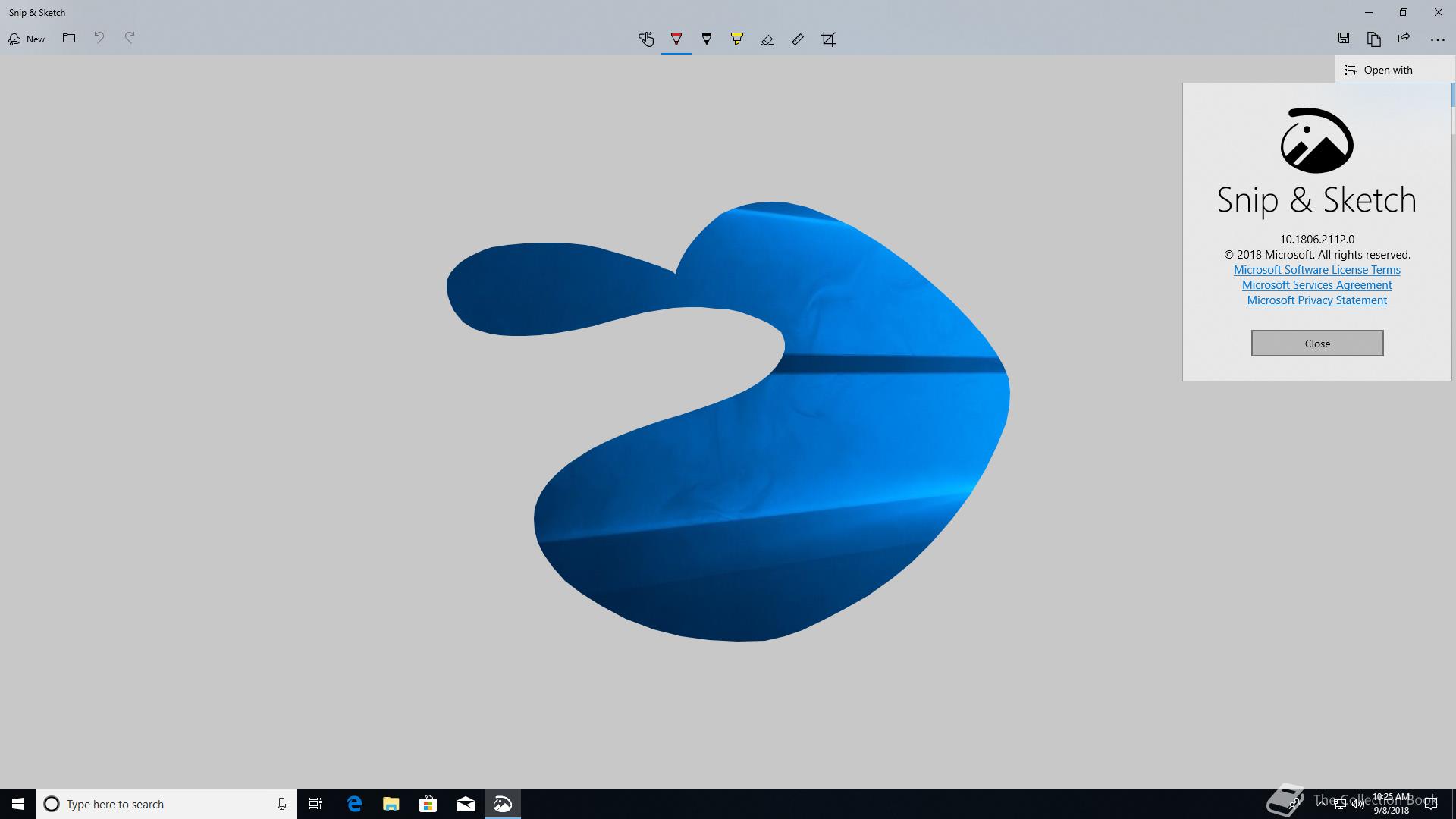This screenshot has width=1456, height=819.
Task: Open the Windows Start menu
Action: click(x=18, y=804)
